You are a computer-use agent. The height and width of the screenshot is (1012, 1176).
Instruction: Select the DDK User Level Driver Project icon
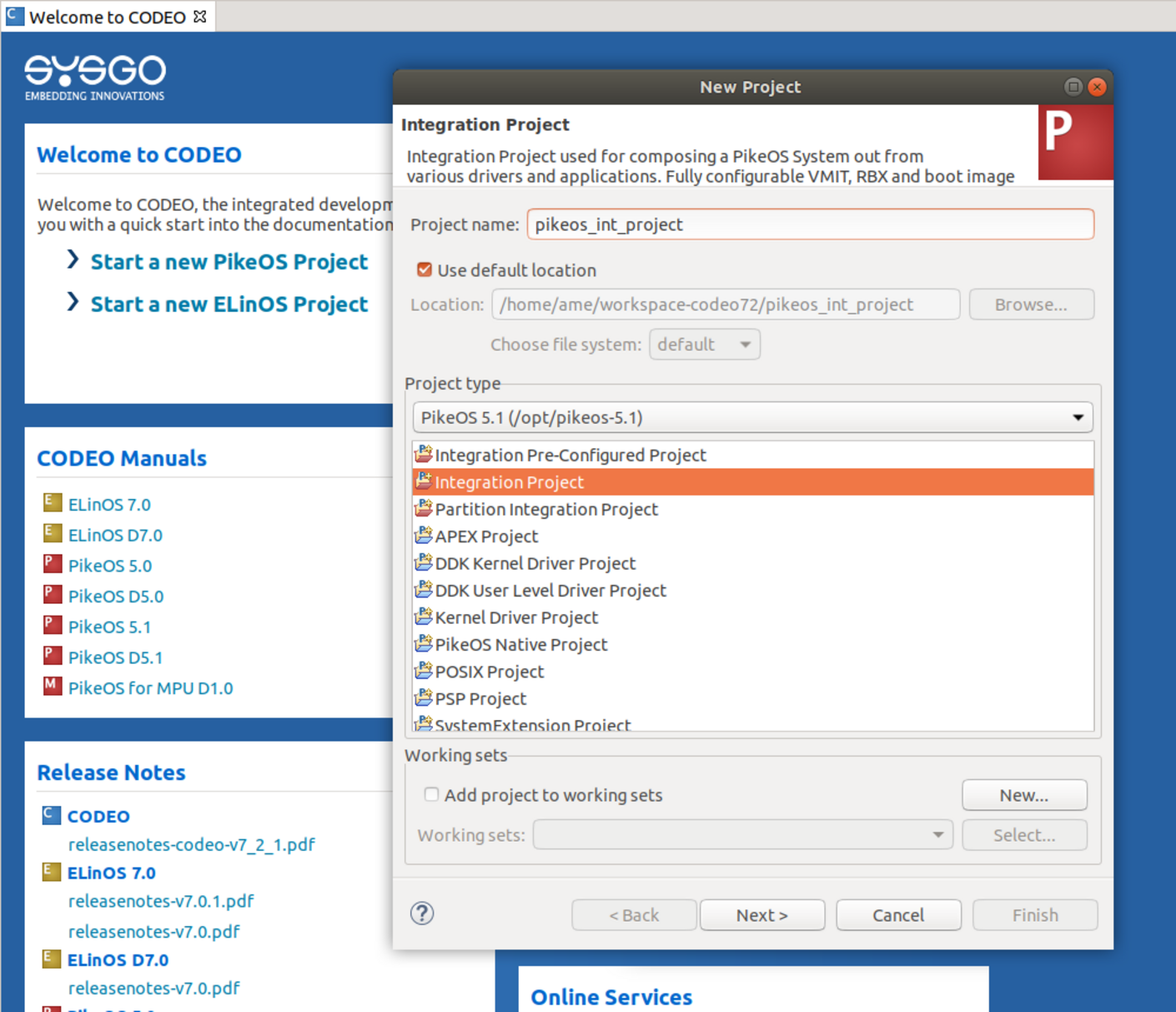[x=423, y=590]
